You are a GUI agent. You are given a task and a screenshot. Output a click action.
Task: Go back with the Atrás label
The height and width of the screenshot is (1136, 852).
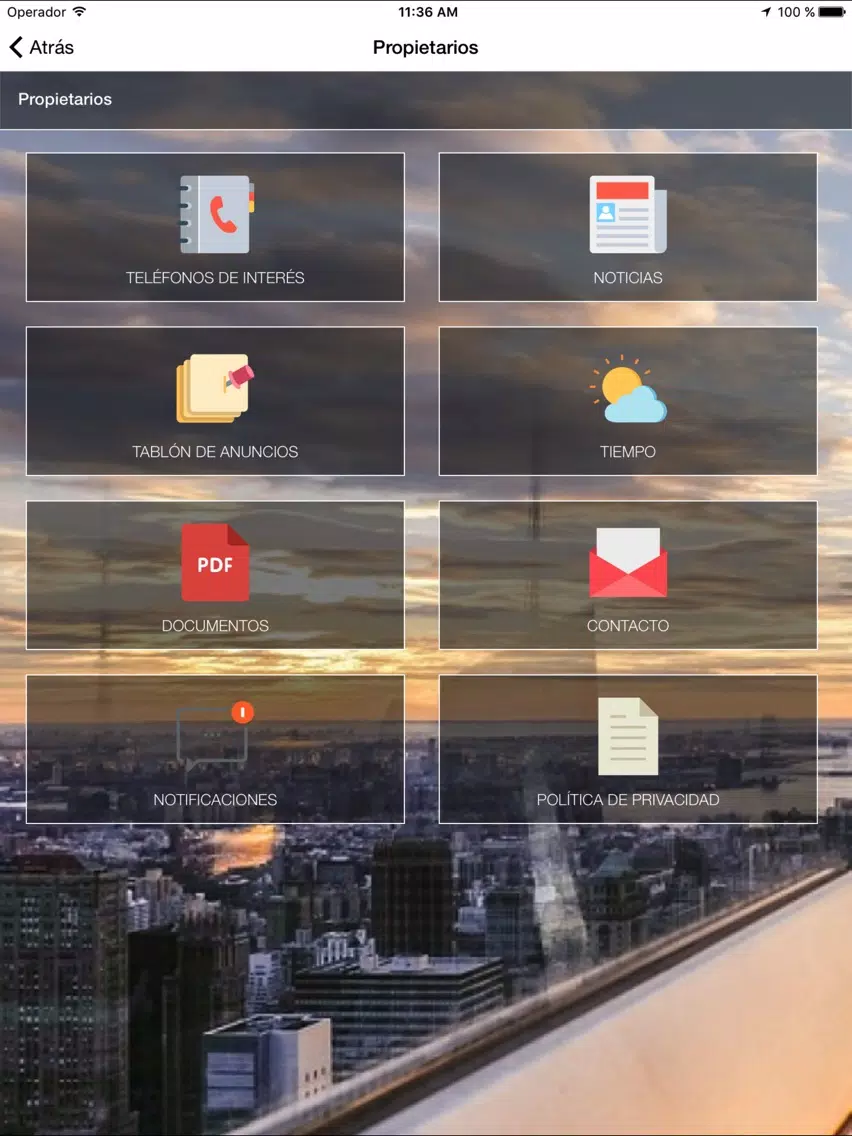51,47
